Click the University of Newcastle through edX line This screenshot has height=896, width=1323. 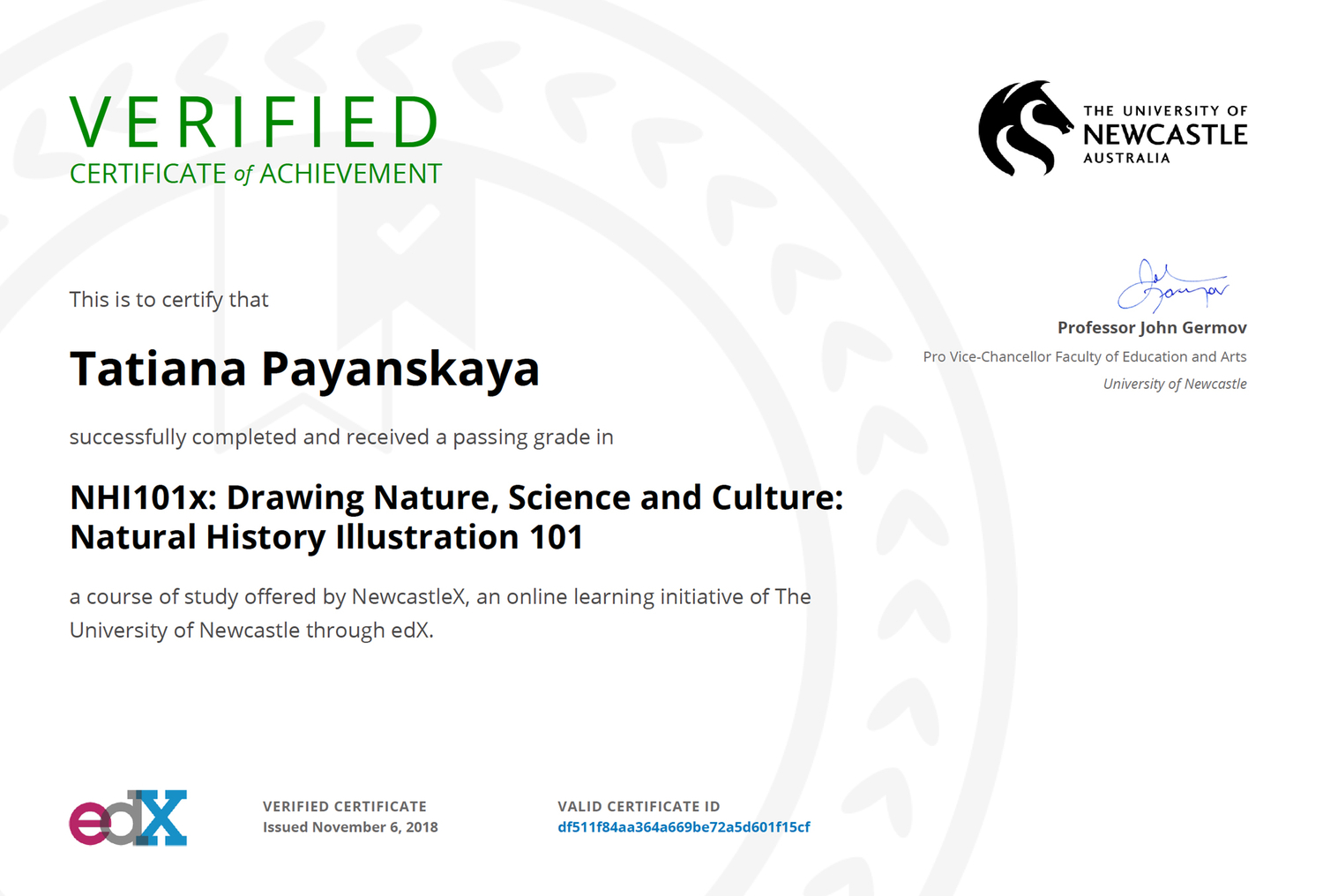251,631
